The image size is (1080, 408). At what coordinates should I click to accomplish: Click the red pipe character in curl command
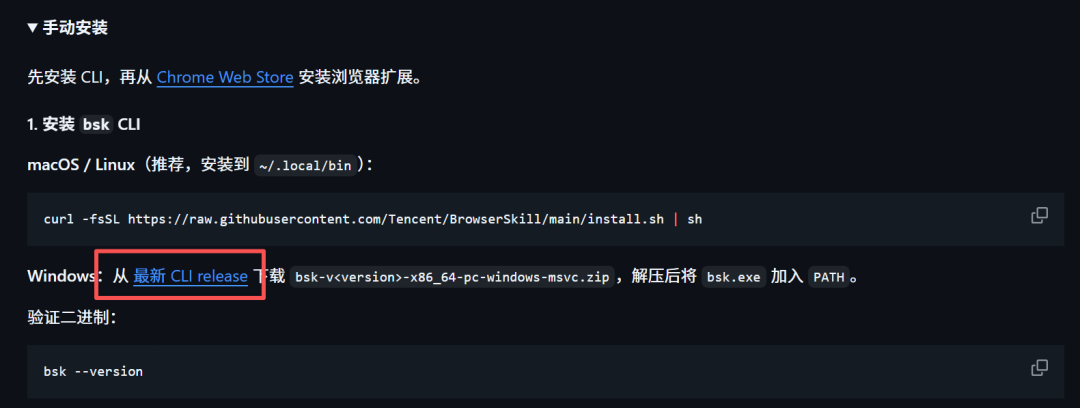pos(676,219)
